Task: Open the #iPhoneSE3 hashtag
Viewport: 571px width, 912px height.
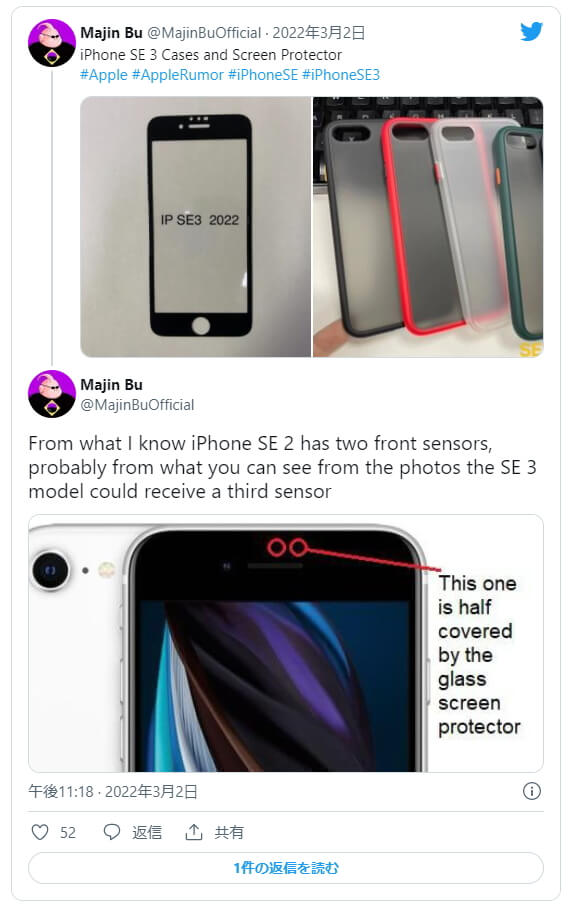Action: (341, 74)
